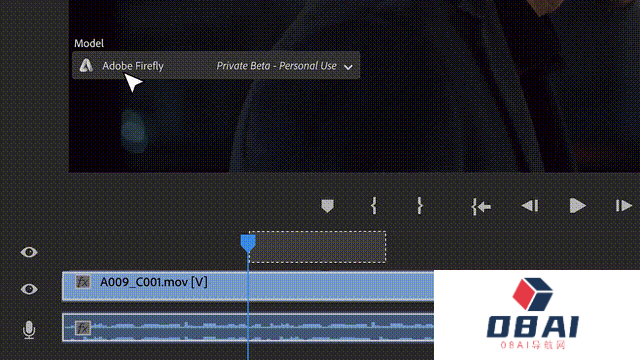
Task: Select the audio waveform clip
Action: (248, 327)
